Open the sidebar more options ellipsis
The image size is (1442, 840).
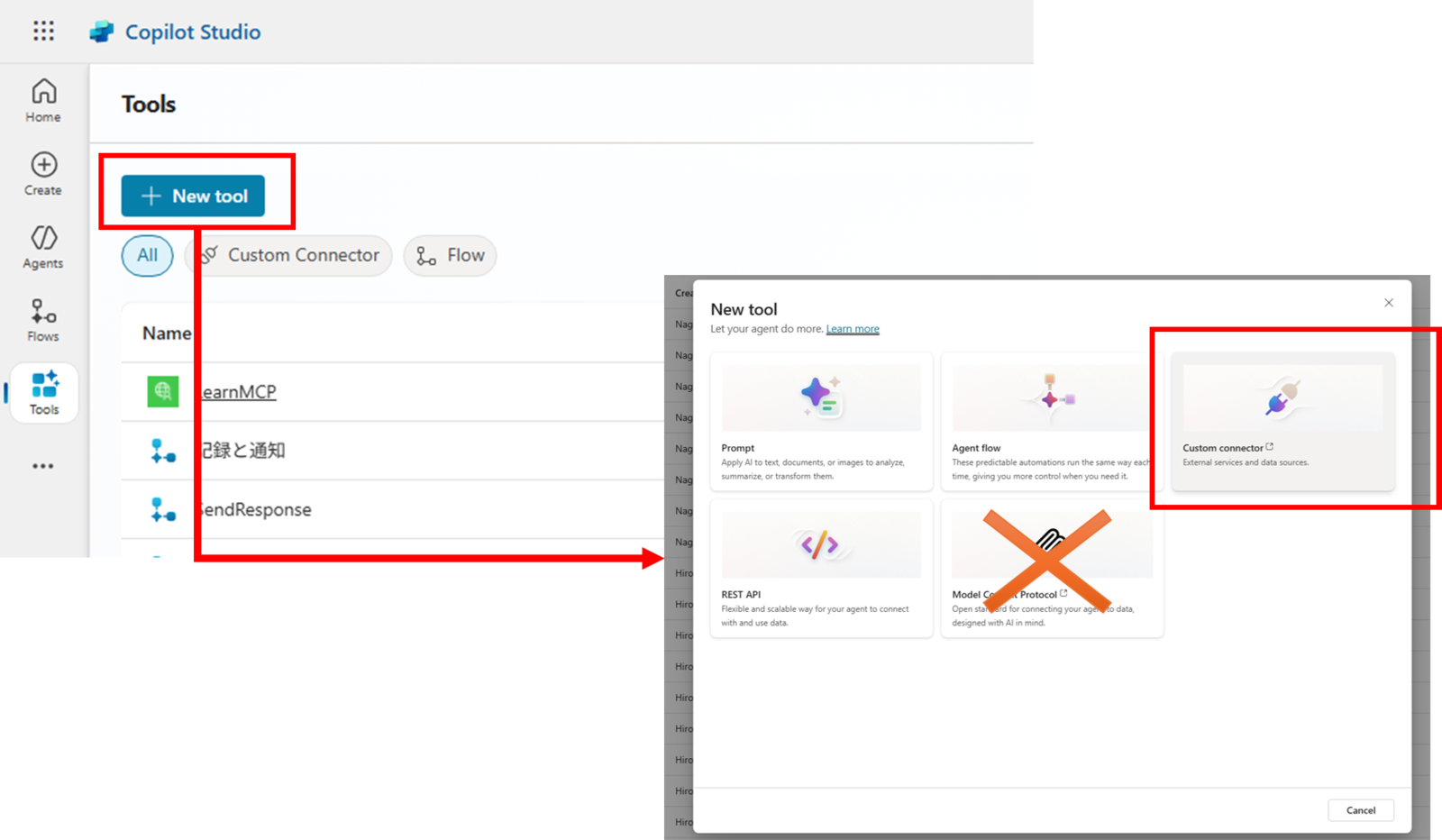[x=43, y=466]
